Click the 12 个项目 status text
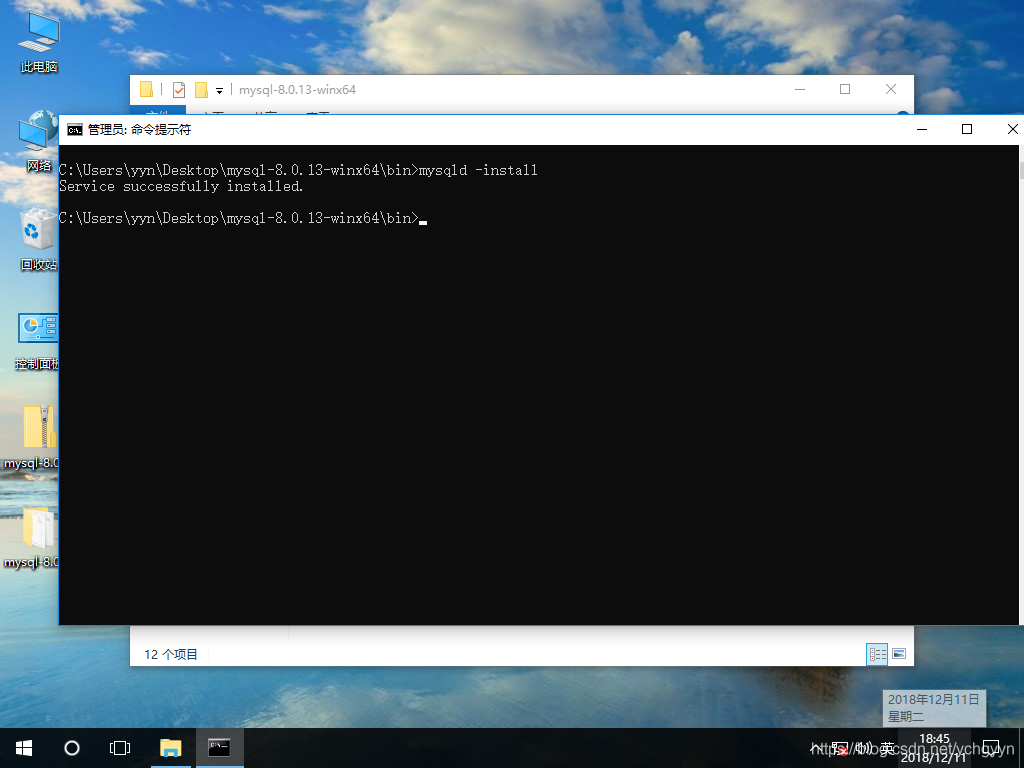Screen dimensions: 1024x768 pyautogui.click(x=170, y=654)
